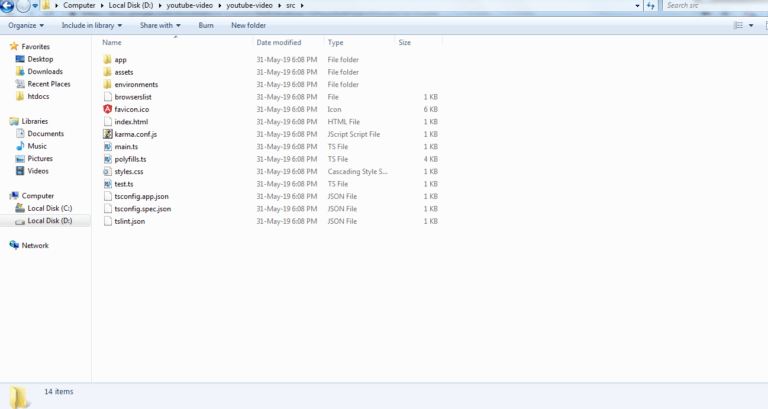Image resolution: width=768 pixels, height=409 pixels.
Task: Select the tsconfig.app.json file
Action: click(141, 196)
